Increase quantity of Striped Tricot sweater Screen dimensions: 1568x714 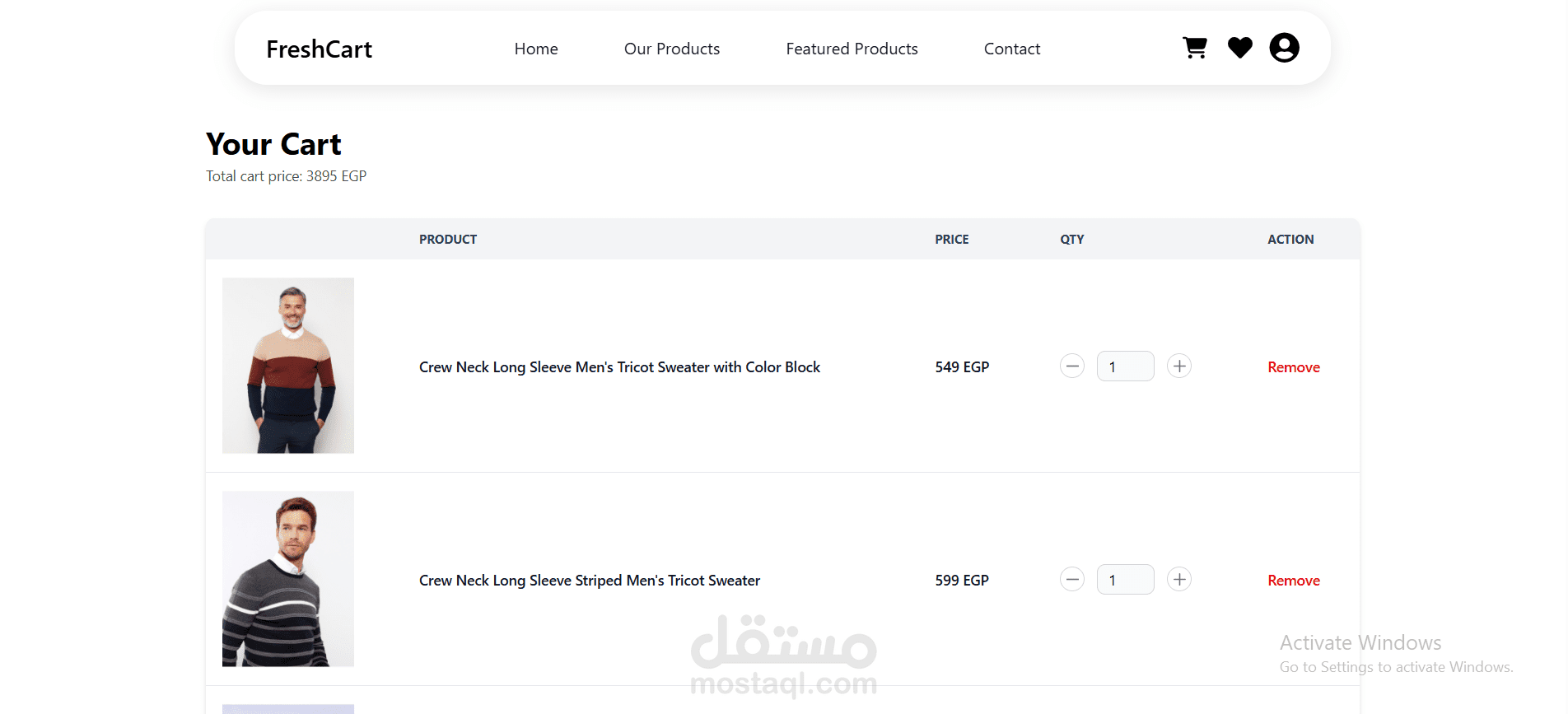click(x=1179, y=580)
